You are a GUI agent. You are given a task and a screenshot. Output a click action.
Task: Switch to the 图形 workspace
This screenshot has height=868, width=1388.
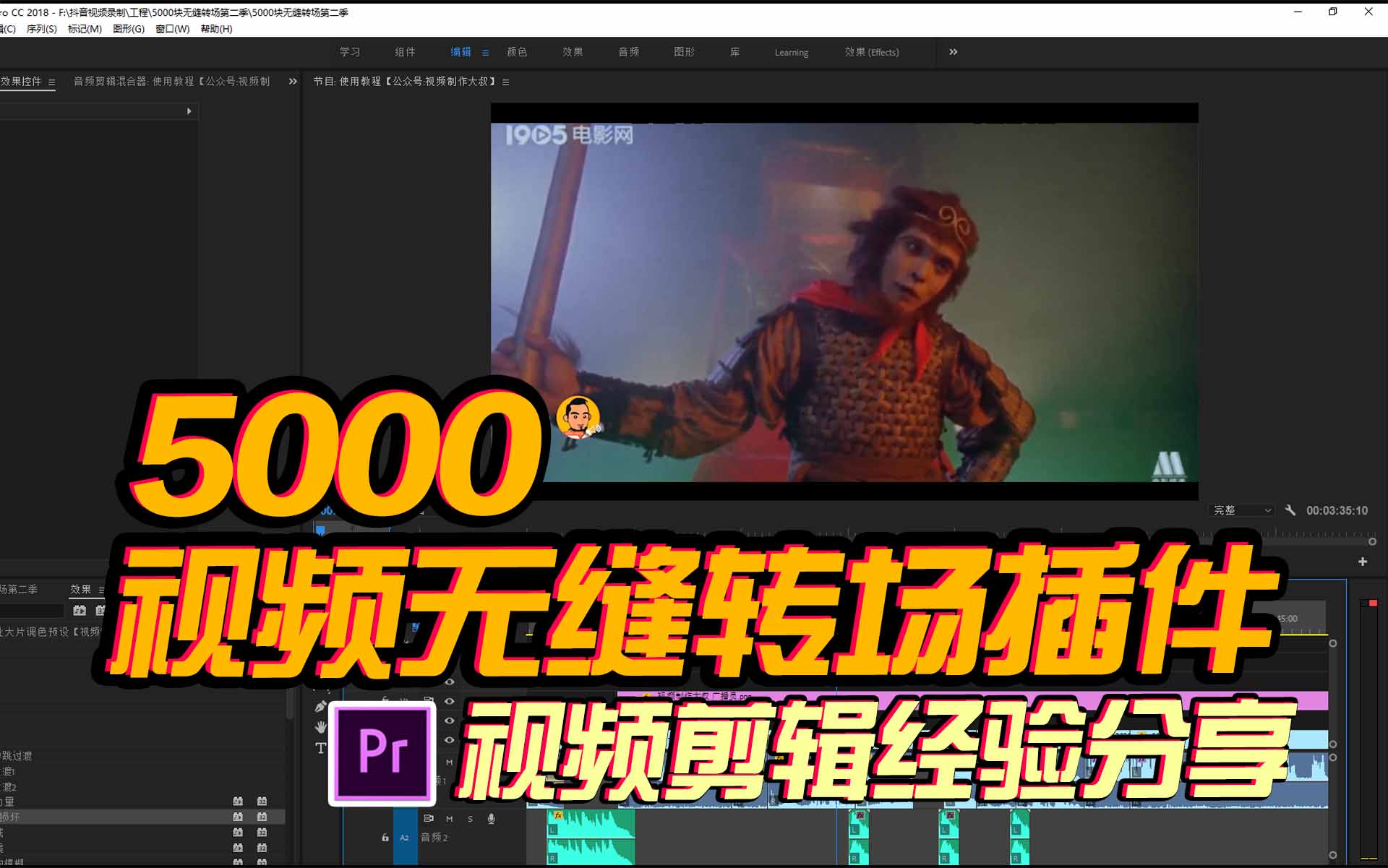[x=684, y=52]
